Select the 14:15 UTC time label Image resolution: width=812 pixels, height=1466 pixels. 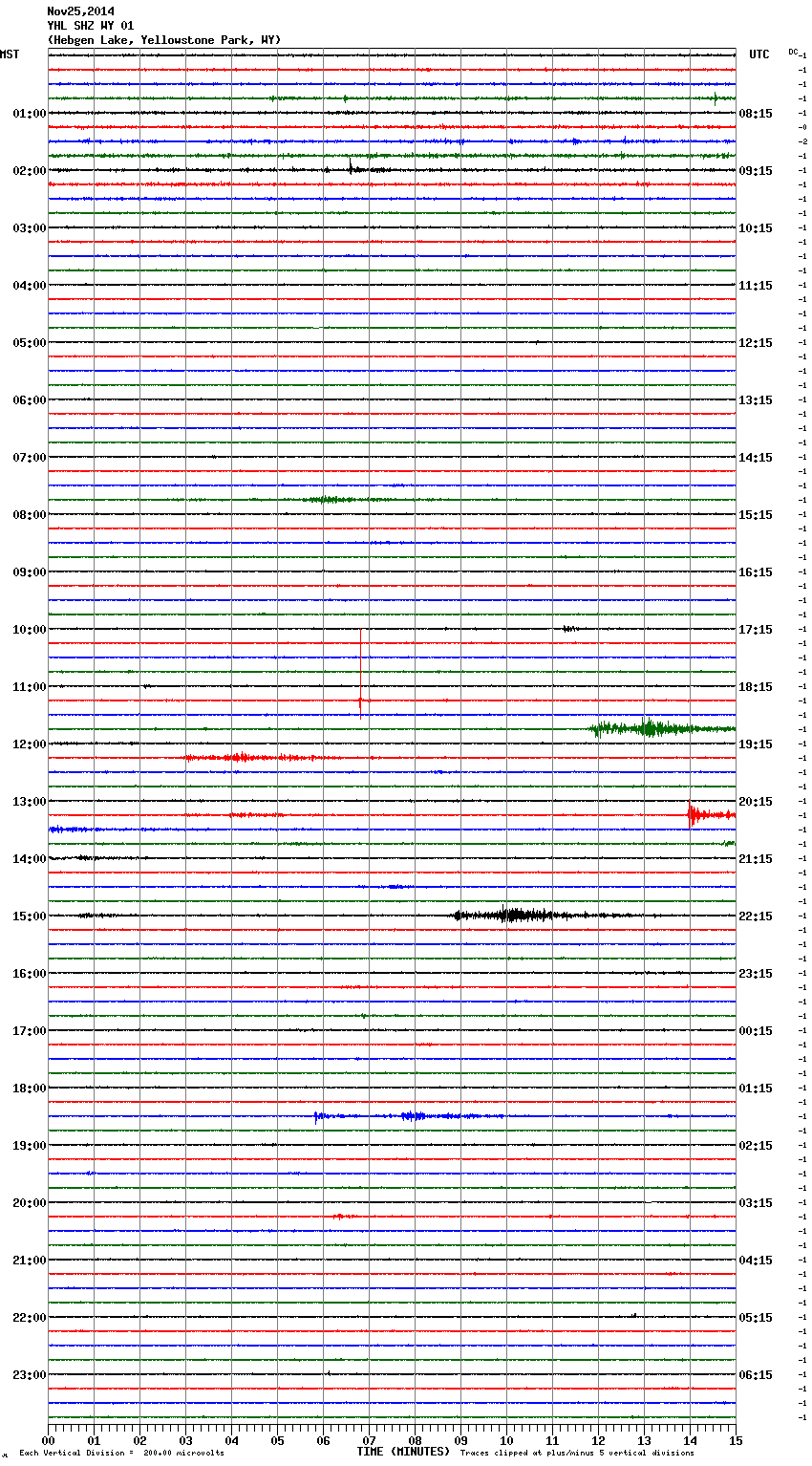756,458
